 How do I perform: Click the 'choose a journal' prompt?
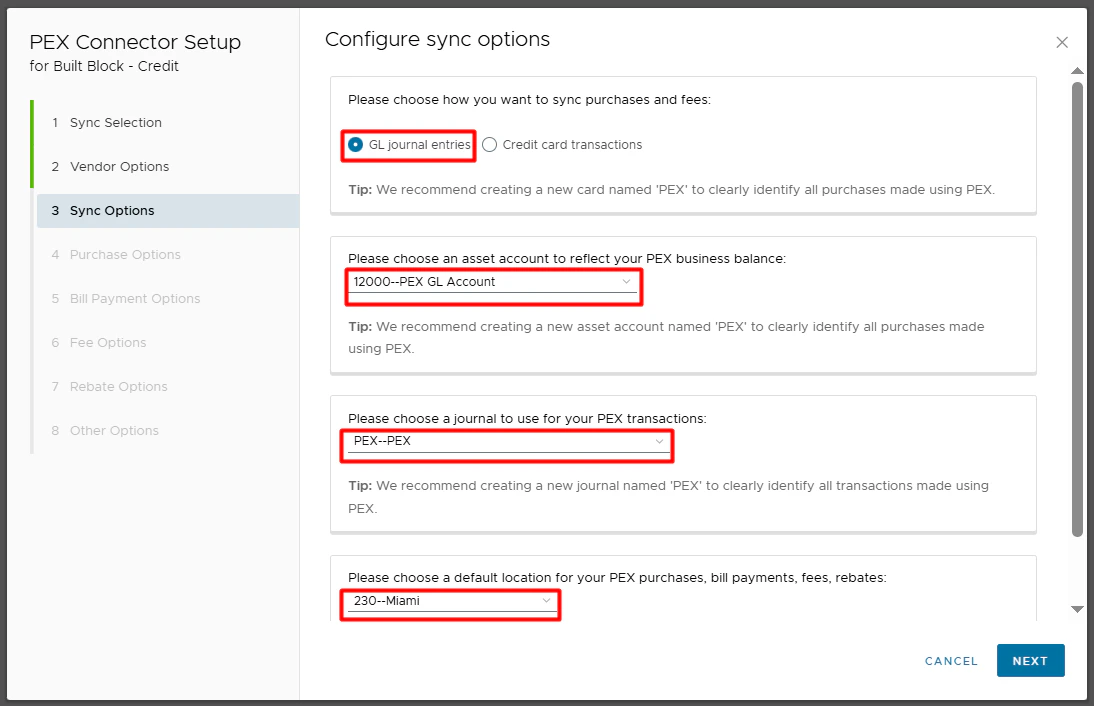pyautogui.click(x=527, y=419)
